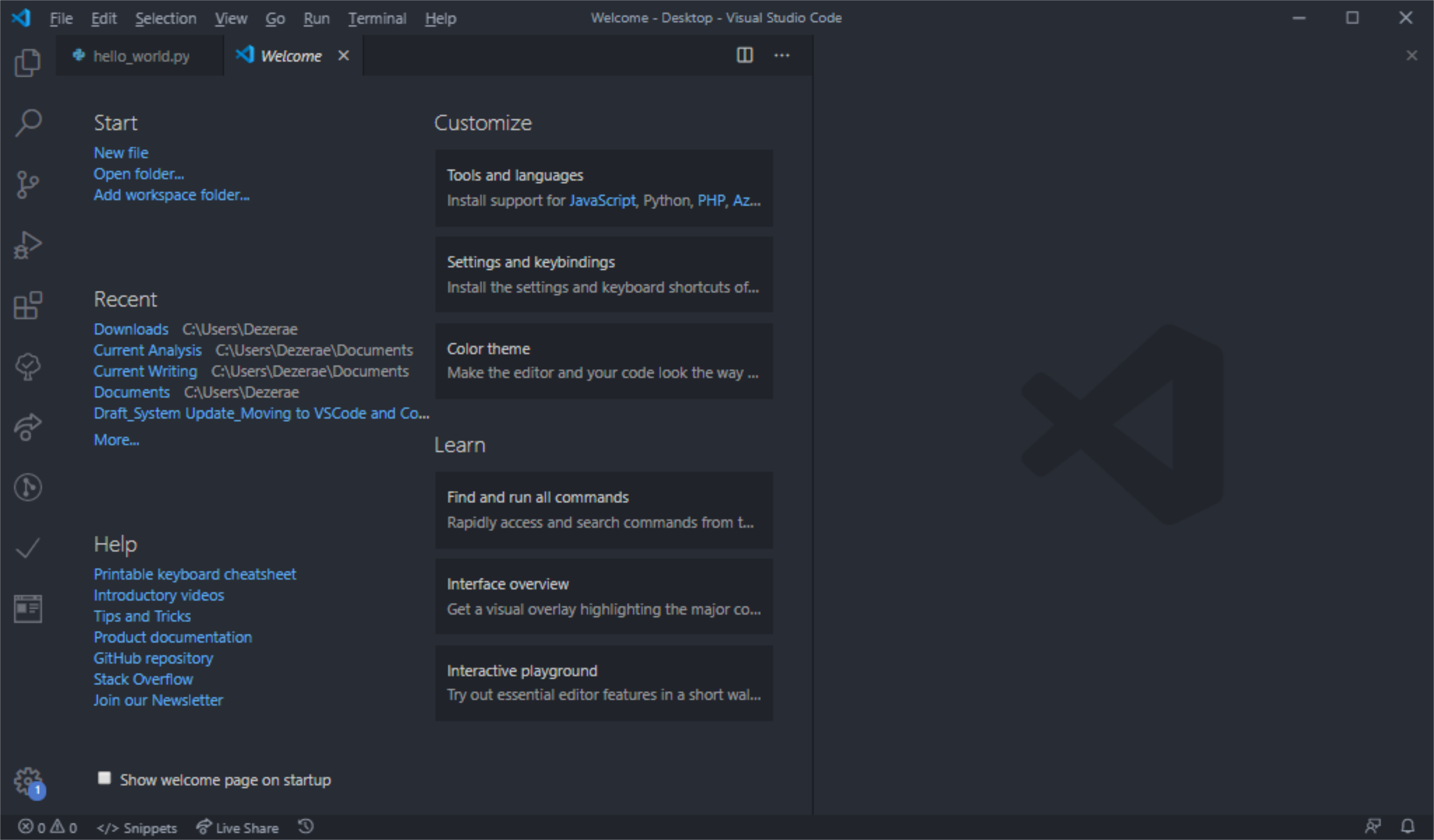The image size is (1434, 840).
Task: Click Snippets in the status bar
Action: 137,828
